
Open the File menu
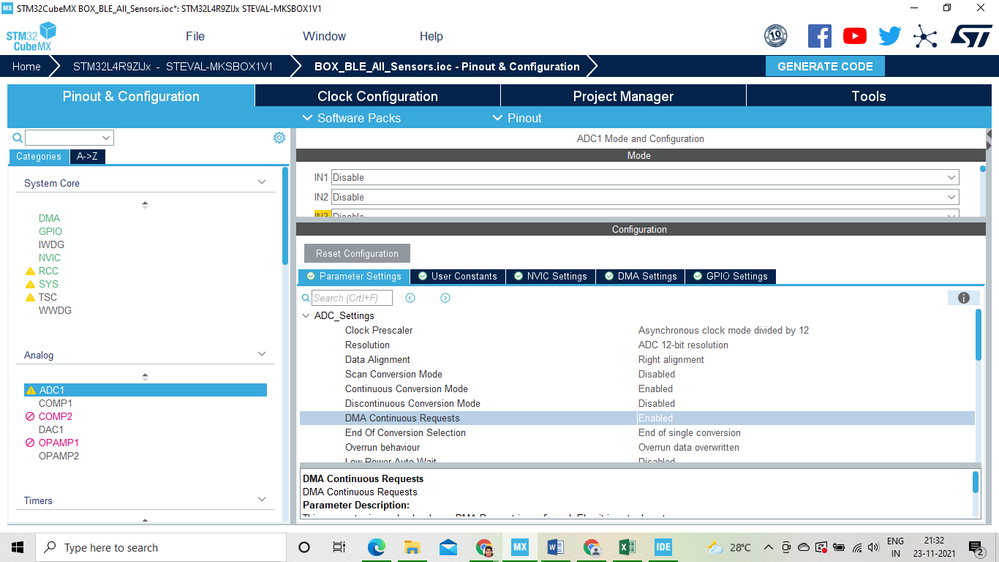195,36
